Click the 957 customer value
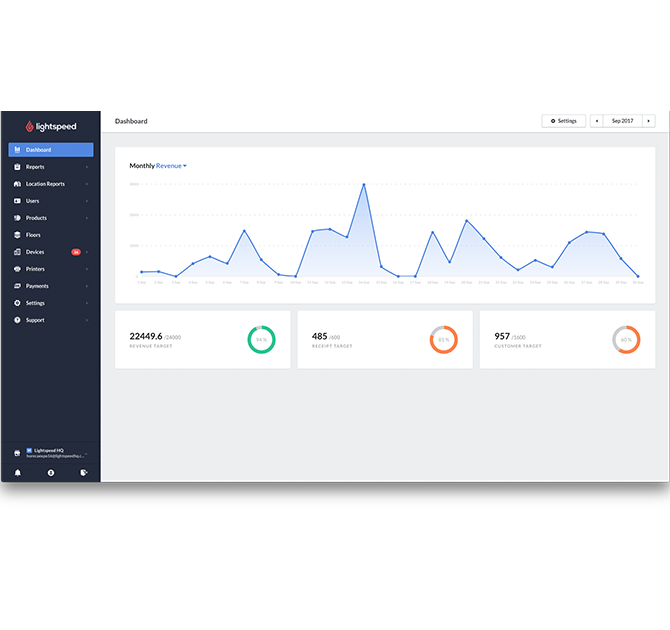This screenshot has width=670, height=630. click(x=502, y=336)
